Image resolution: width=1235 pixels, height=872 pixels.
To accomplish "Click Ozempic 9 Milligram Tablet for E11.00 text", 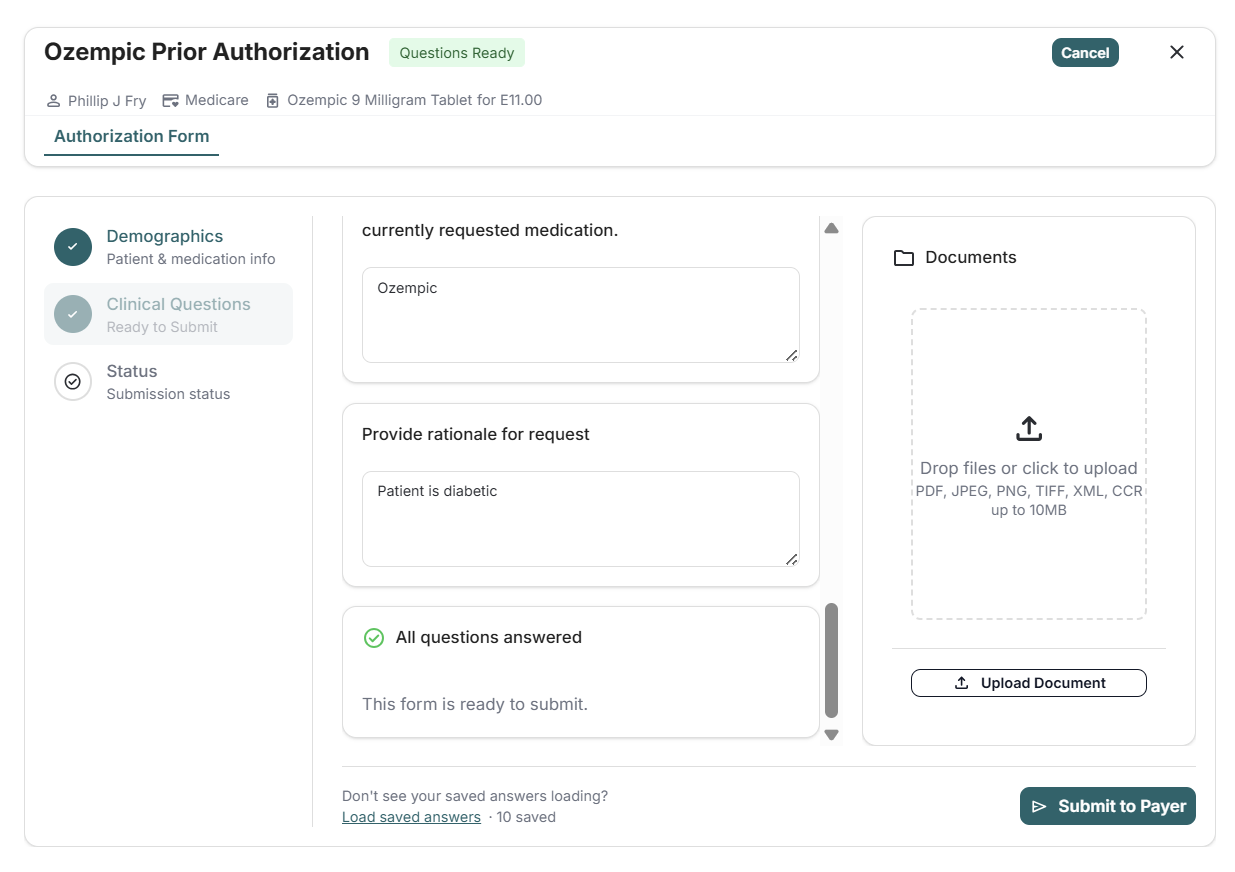I will point(415,101).
